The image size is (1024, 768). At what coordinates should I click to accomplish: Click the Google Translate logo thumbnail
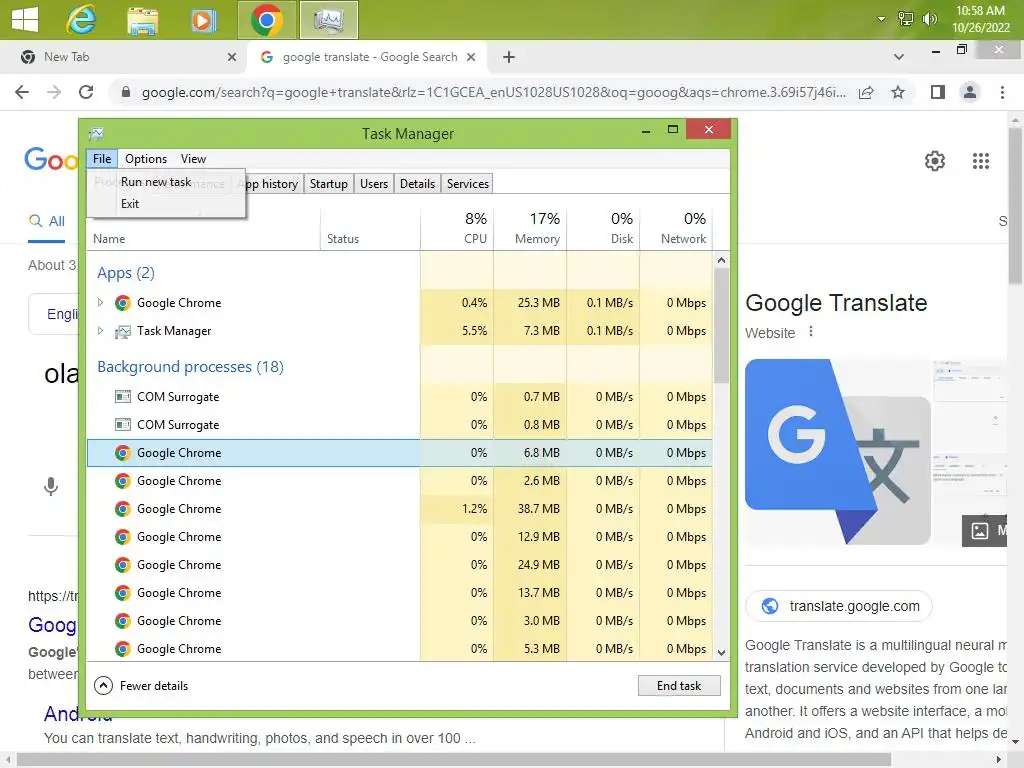pos(837,452)
